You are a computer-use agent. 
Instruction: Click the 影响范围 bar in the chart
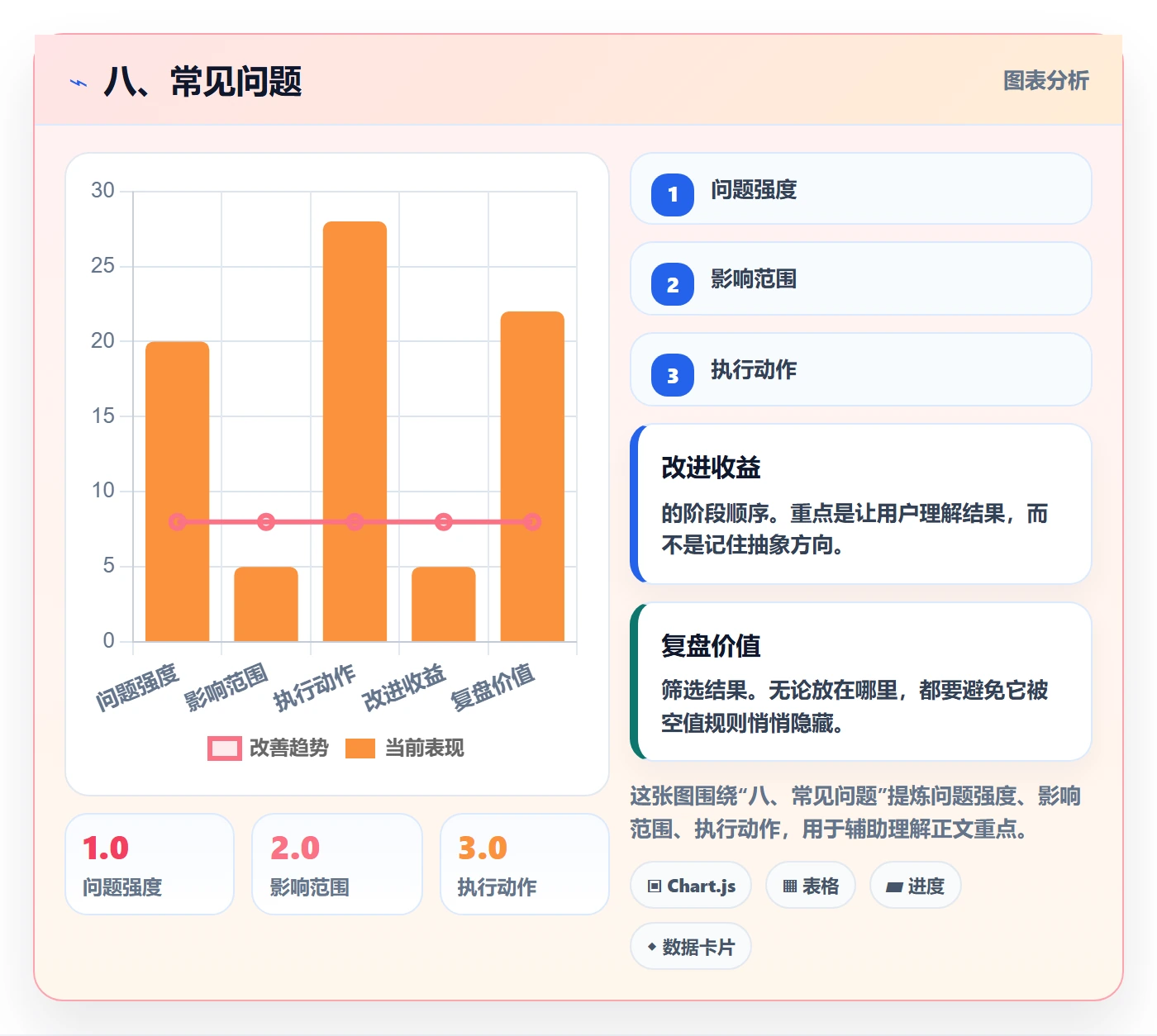(x=266, y=604)
